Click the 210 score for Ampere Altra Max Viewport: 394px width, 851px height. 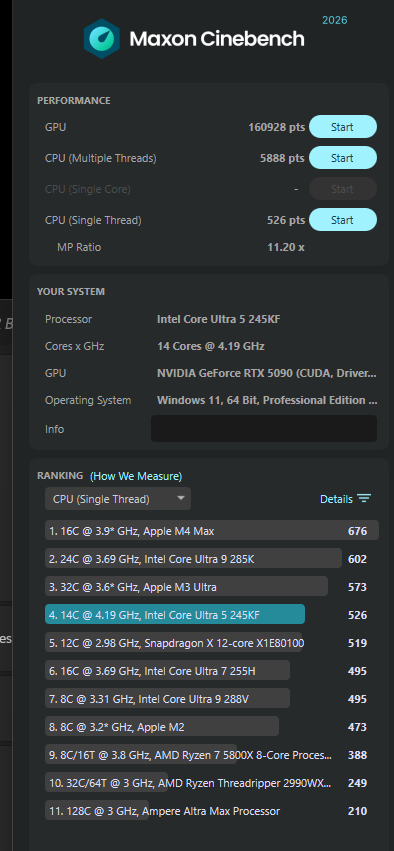(357, 811)
